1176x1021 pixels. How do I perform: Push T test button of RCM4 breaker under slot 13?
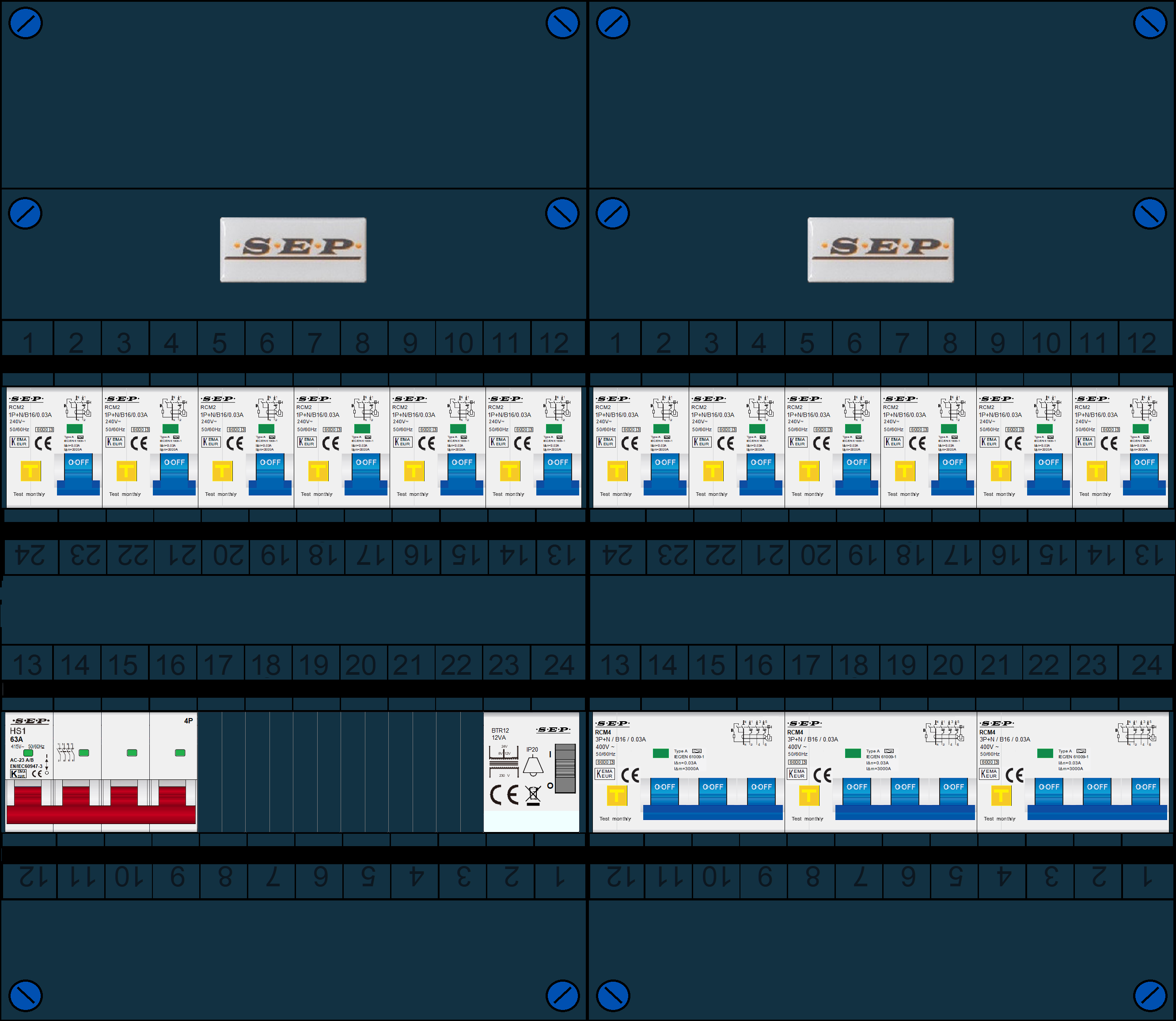point(617,795)
